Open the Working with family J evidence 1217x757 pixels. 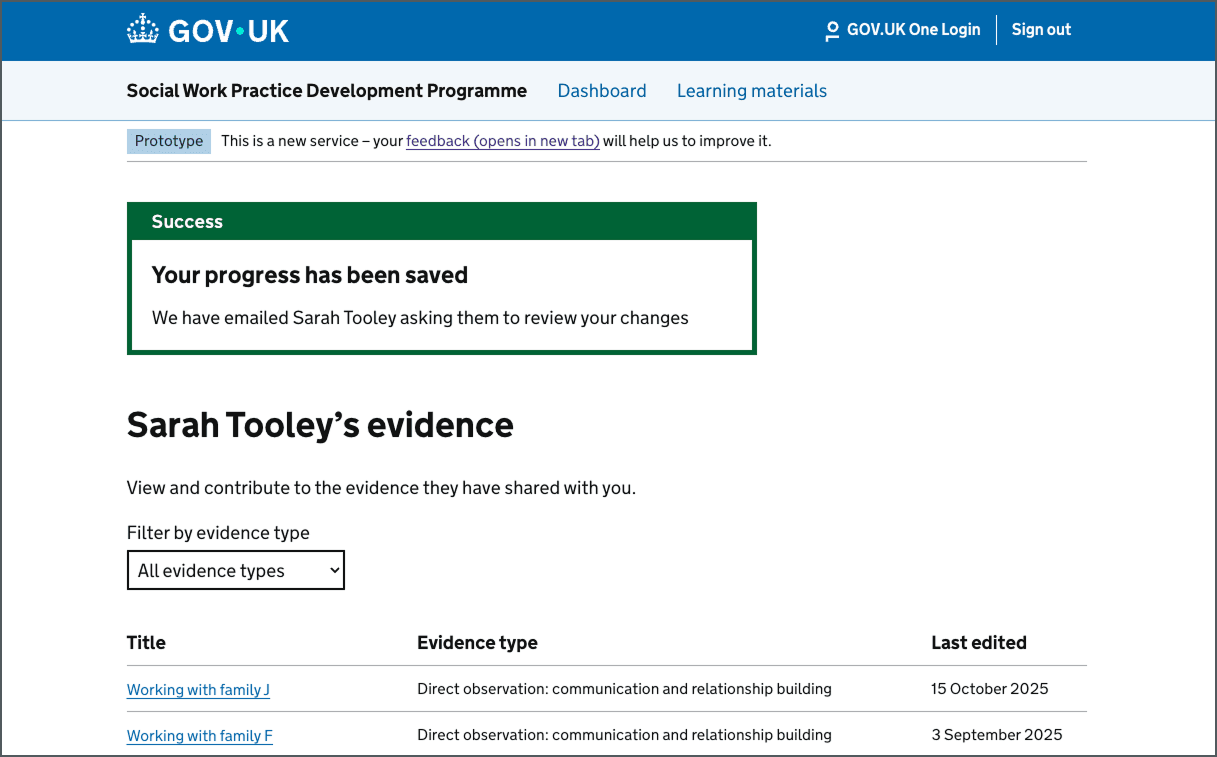point(198,689)
